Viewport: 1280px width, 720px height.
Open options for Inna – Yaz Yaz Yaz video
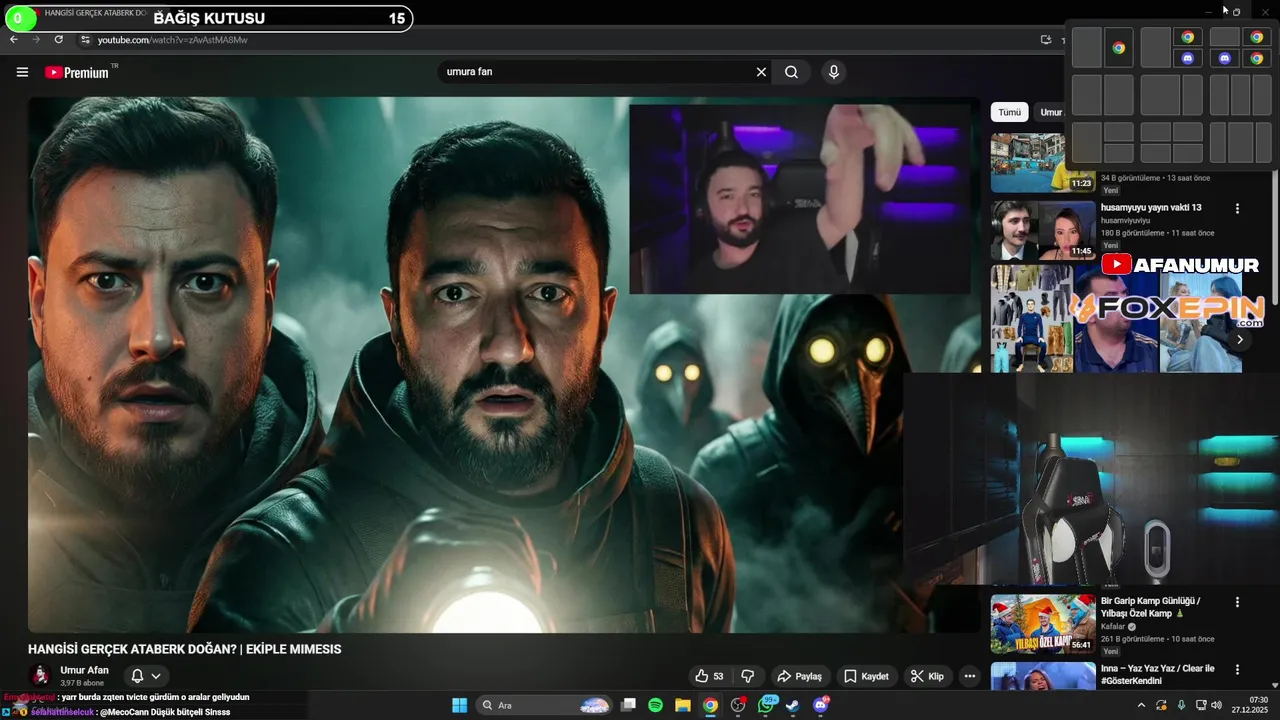1237,669
